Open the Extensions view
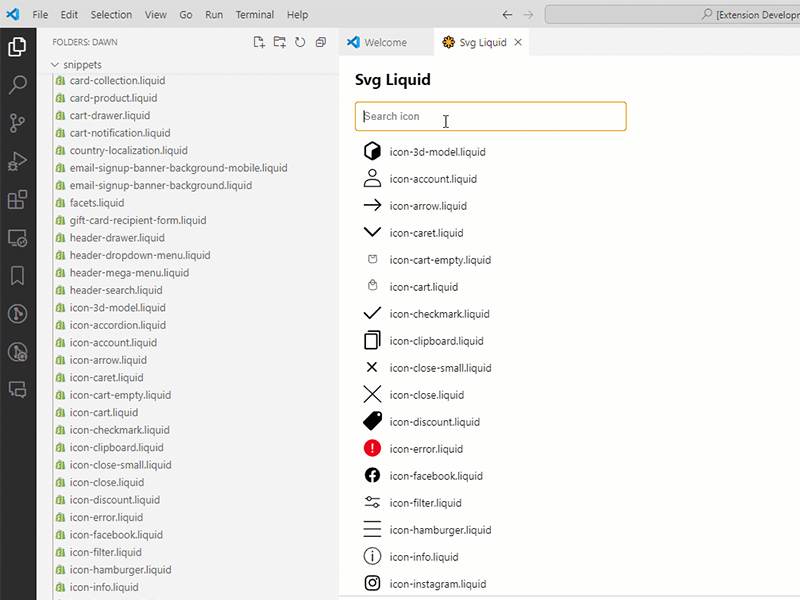 [x=17, y=199]
